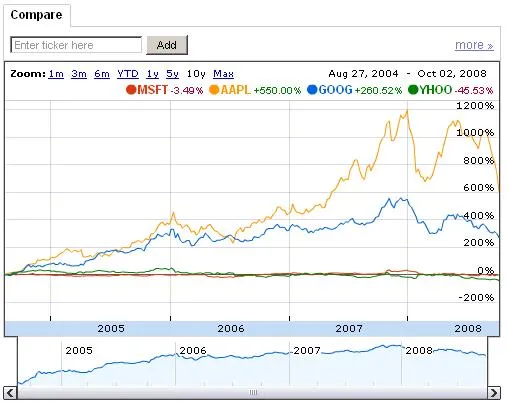Select the 10y zoom option
508x406 pixels.
(x=196, y=74)
